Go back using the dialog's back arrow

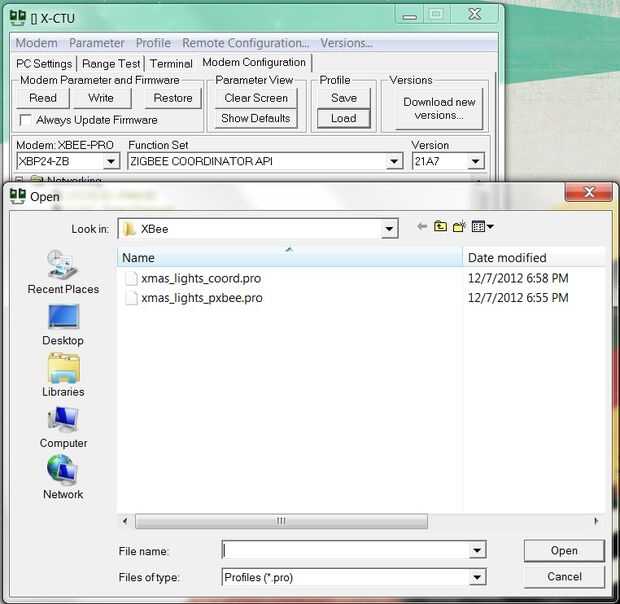coord(422,226)
